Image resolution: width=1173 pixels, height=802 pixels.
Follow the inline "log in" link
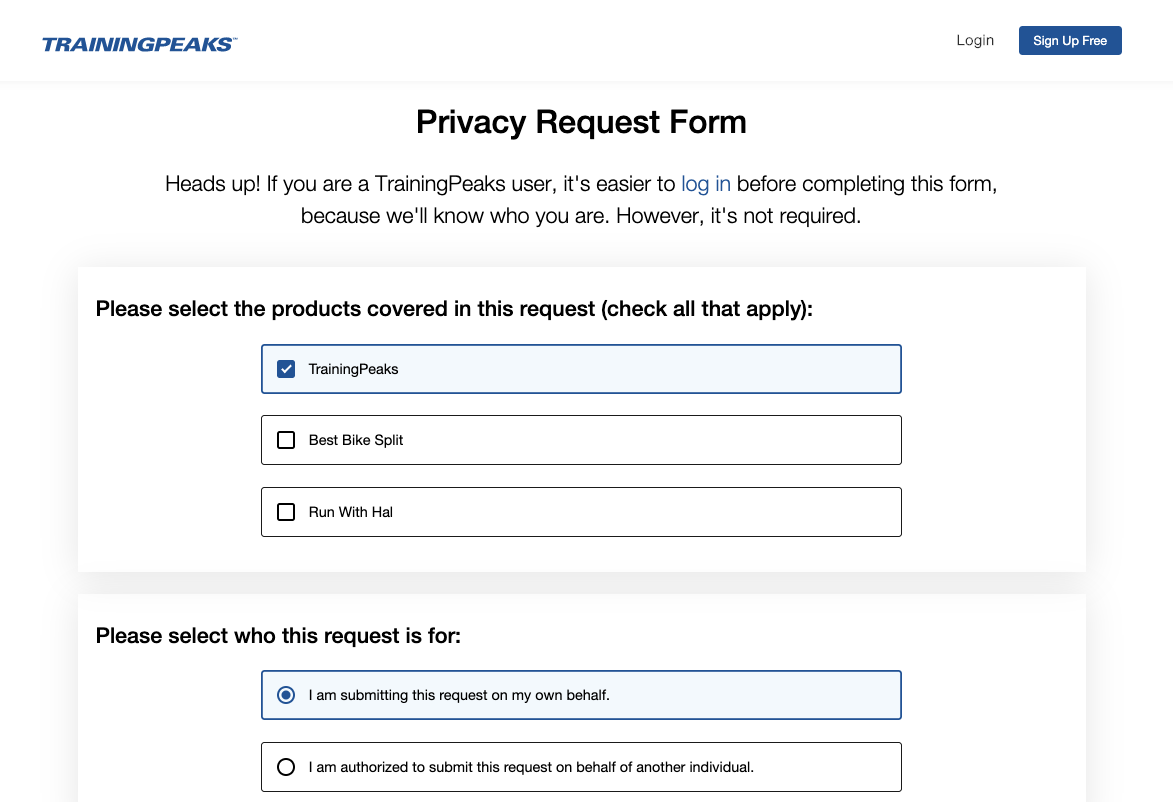point(706,184)
